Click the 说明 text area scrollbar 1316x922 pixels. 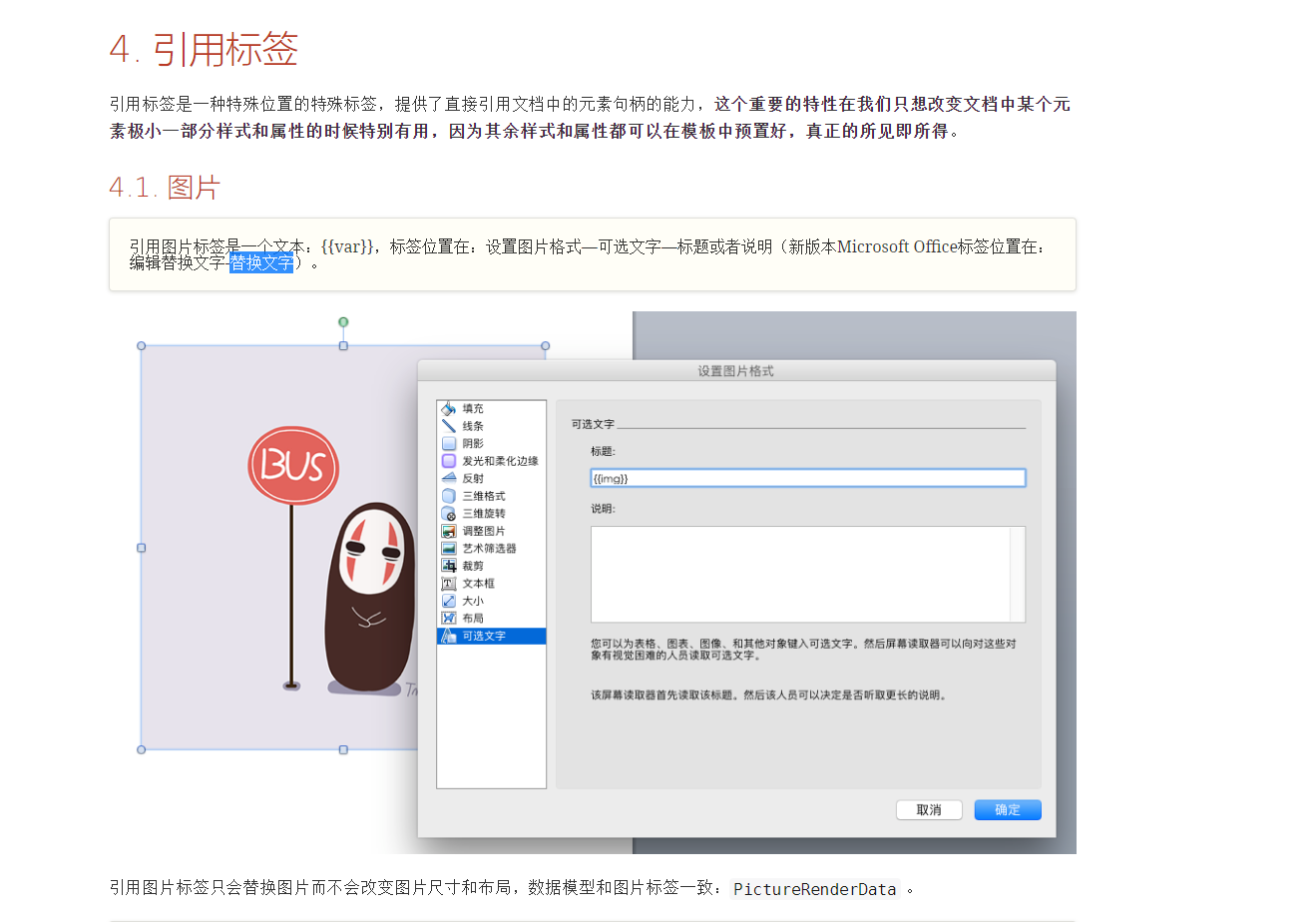click(x=1018, y=575)
